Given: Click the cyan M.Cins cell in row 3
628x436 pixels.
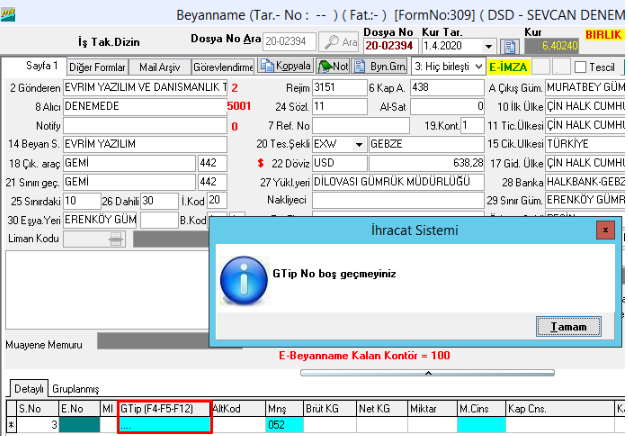Looking at the screenshot, I should coord(481,425).
